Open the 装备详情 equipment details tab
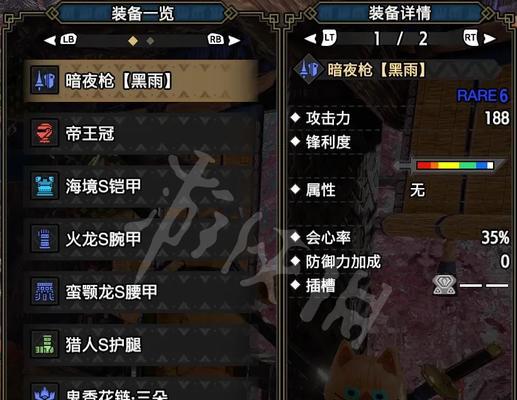This screenshot has height=400, width=517. click(400, 14)
